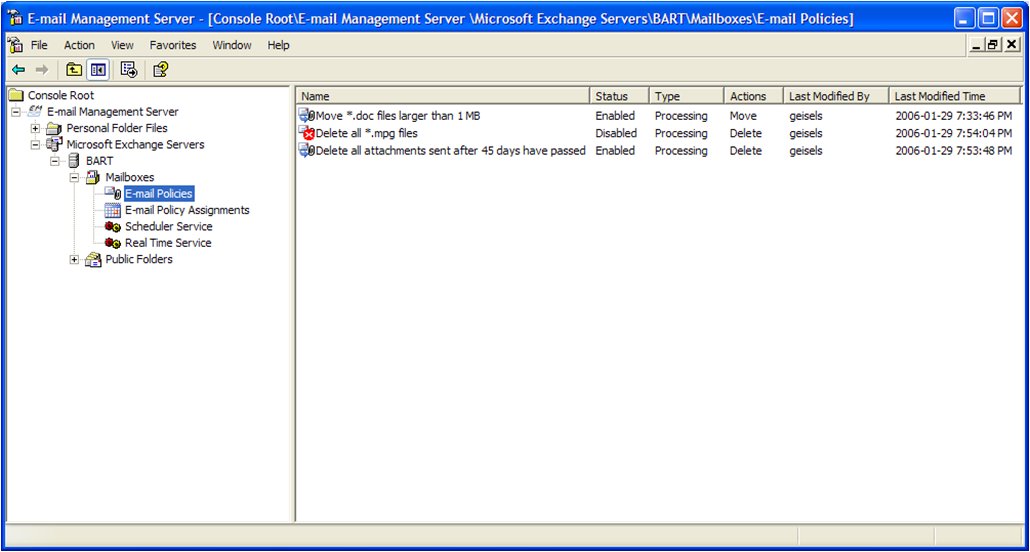Expand the Personal Folder Files node
Viewport: 1030px width, 552px height.
(35, 128)
